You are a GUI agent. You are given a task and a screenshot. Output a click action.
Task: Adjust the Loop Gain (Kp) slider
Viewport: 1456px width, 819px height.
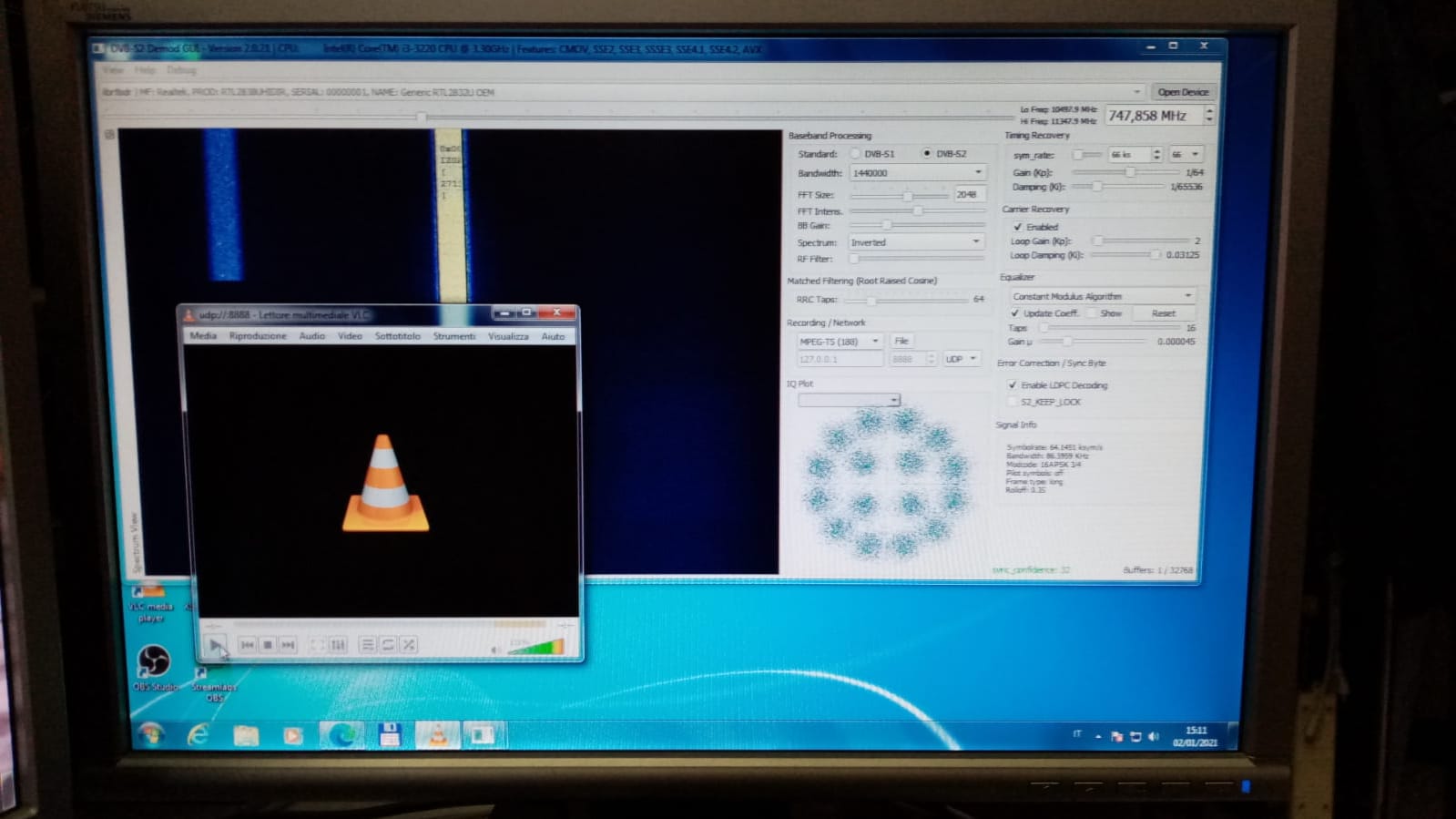[x=1141, y=241]
